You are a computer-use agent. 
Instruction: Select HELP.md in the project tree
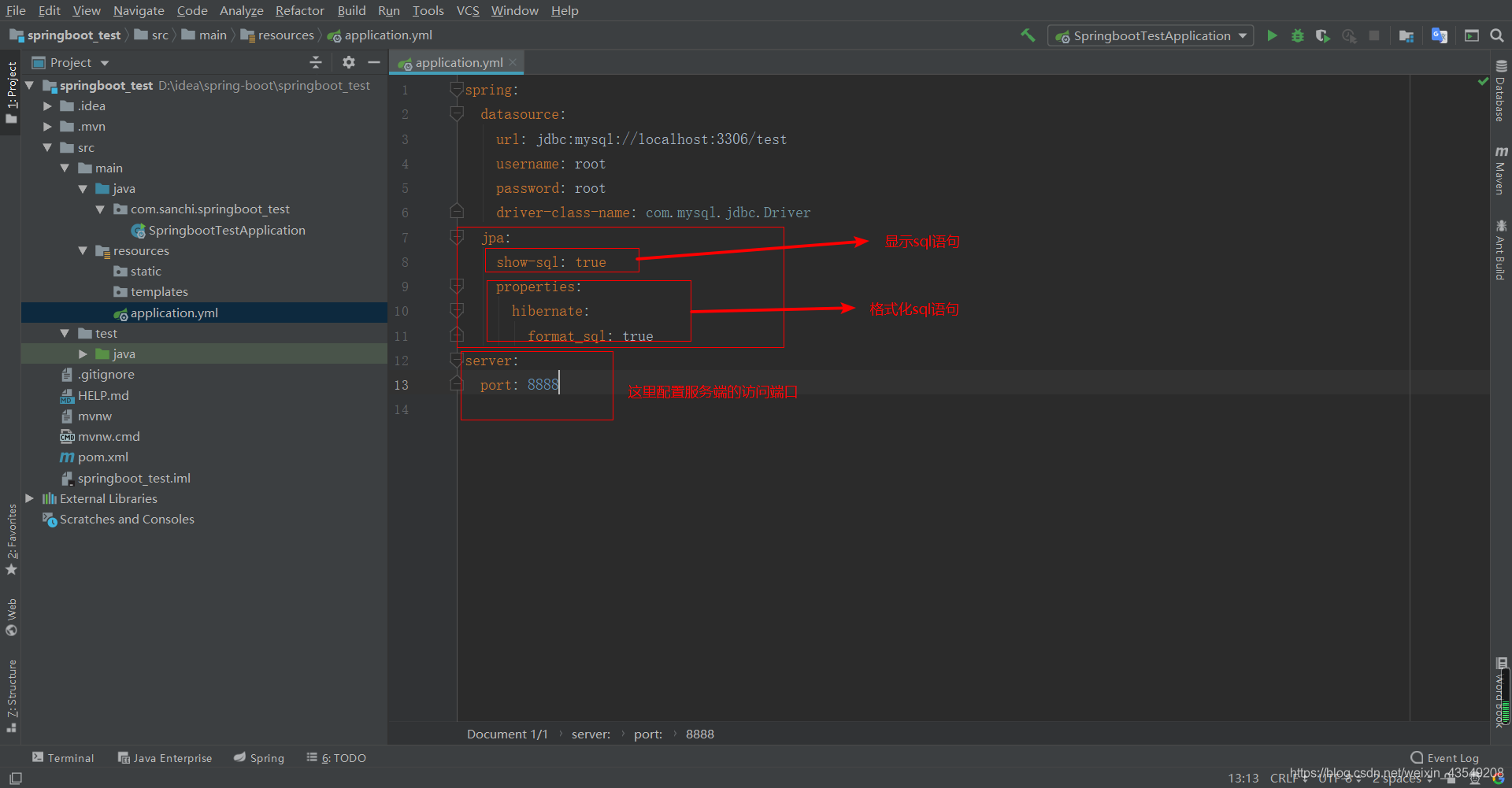[102, 395]
